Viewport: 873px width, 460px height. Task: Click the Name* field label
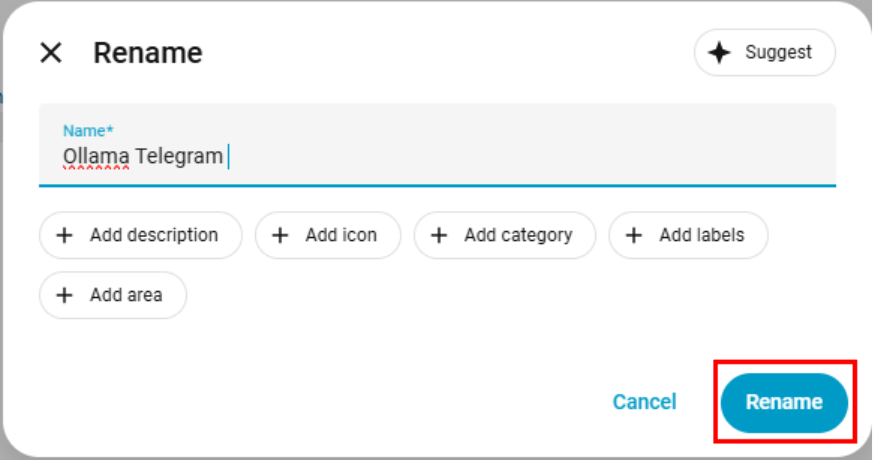click(x=88, y=131)
